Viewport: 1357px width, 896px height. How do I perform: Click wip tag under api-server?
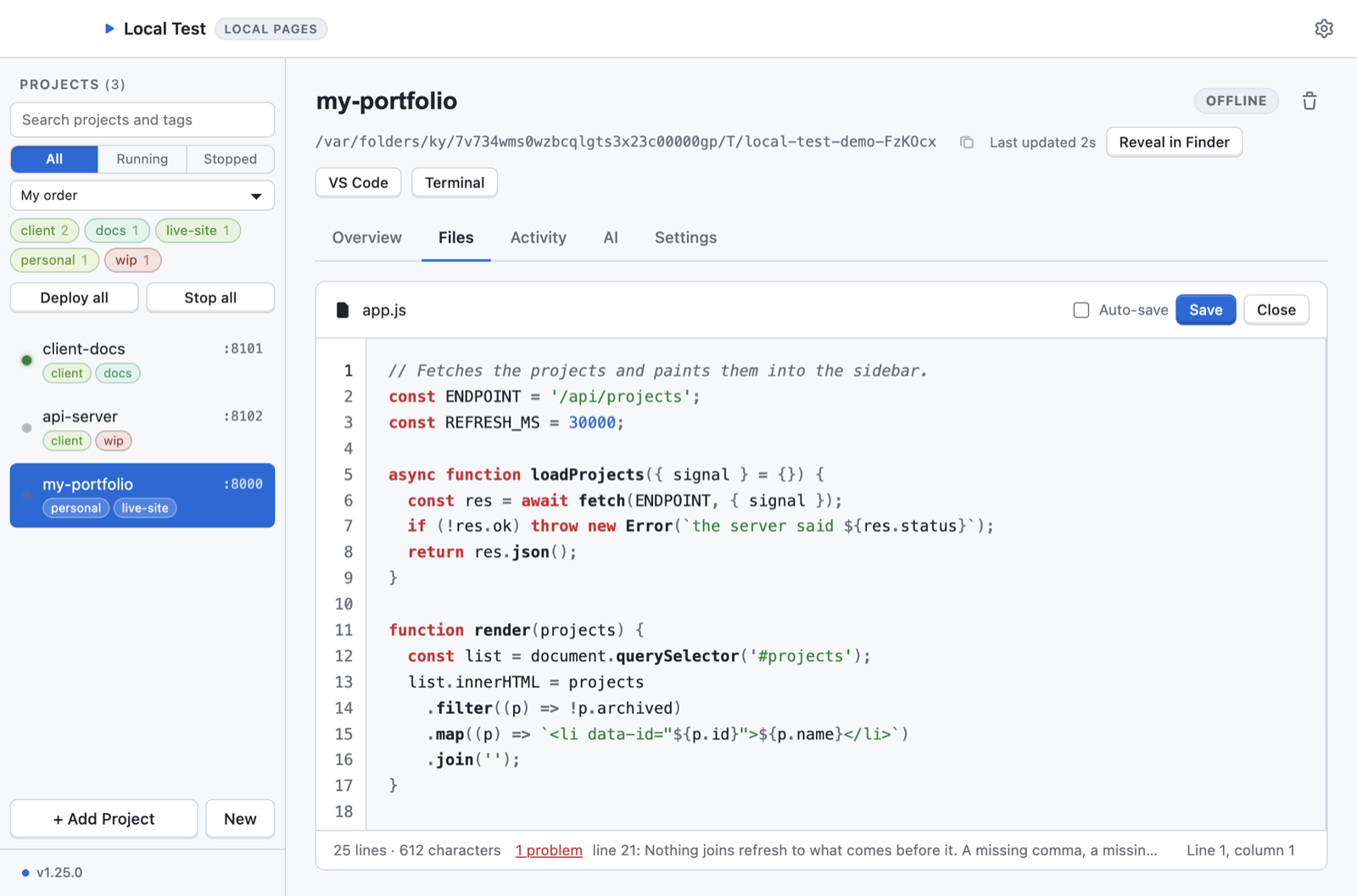click(x=114, y=441)
